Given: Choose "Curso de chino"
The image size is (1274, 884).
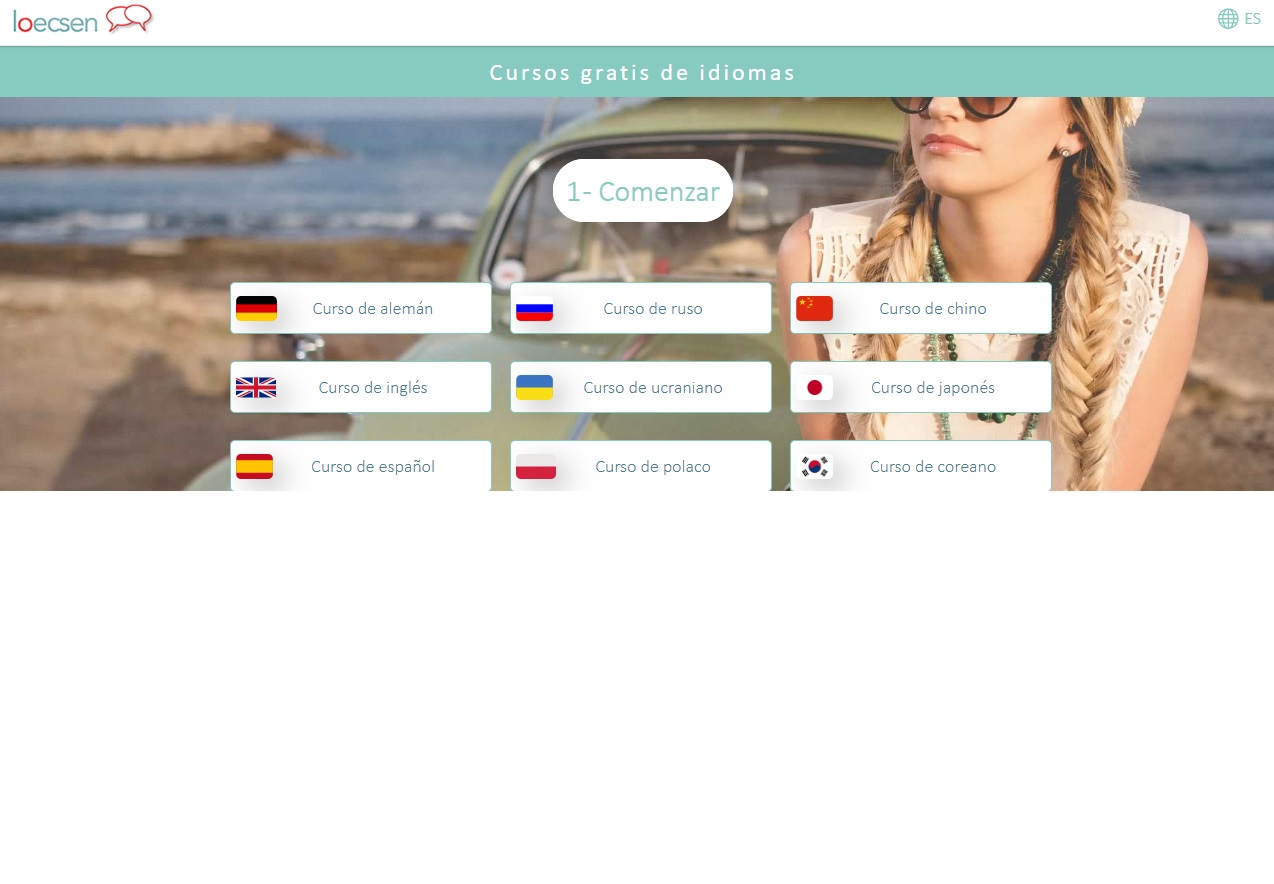Looking at the screenshot, I should [932, 309].
